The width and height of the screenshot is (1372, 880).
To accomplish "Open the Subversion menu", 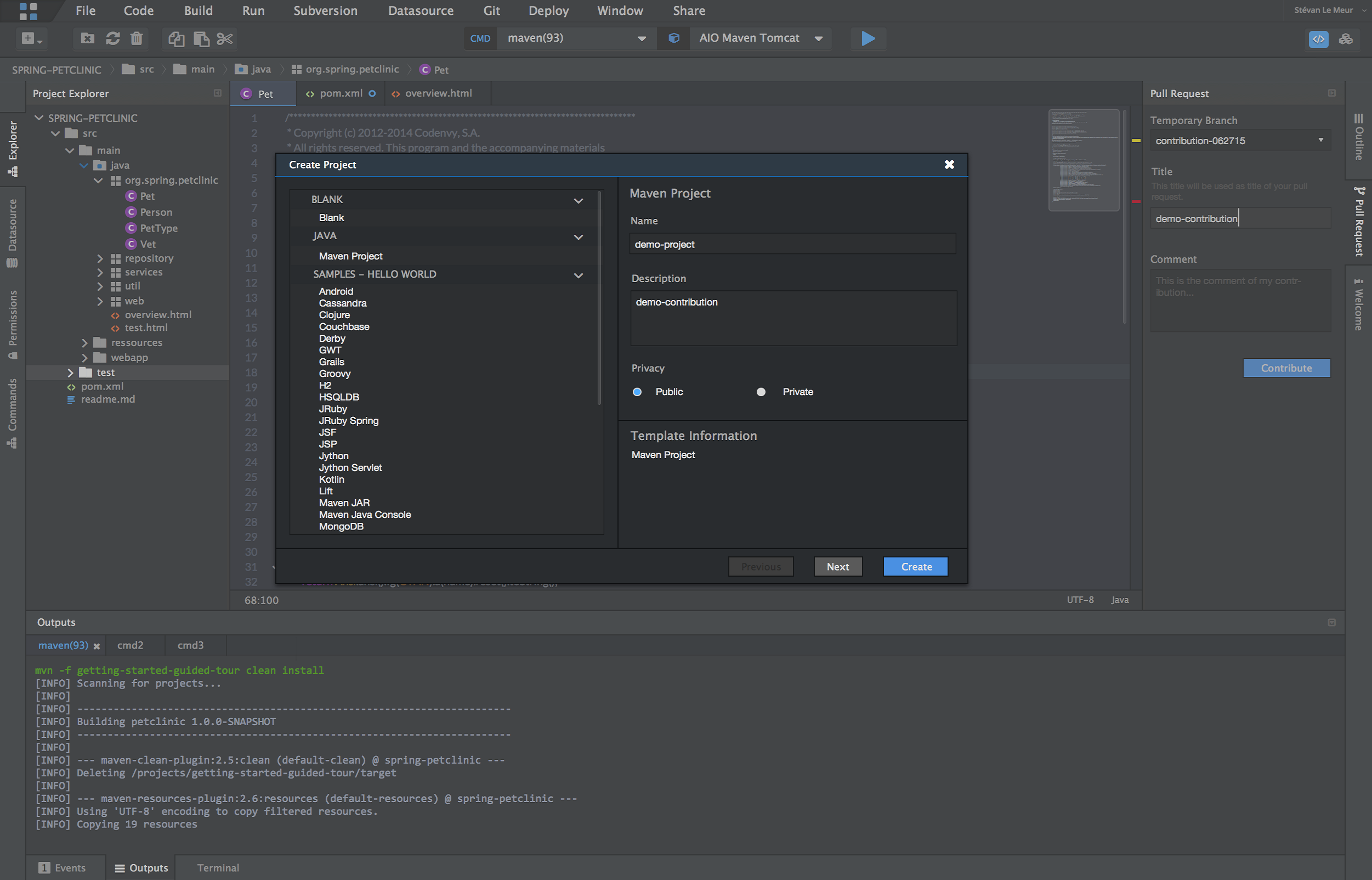I will pyautogui.click(x=325, y=10).
